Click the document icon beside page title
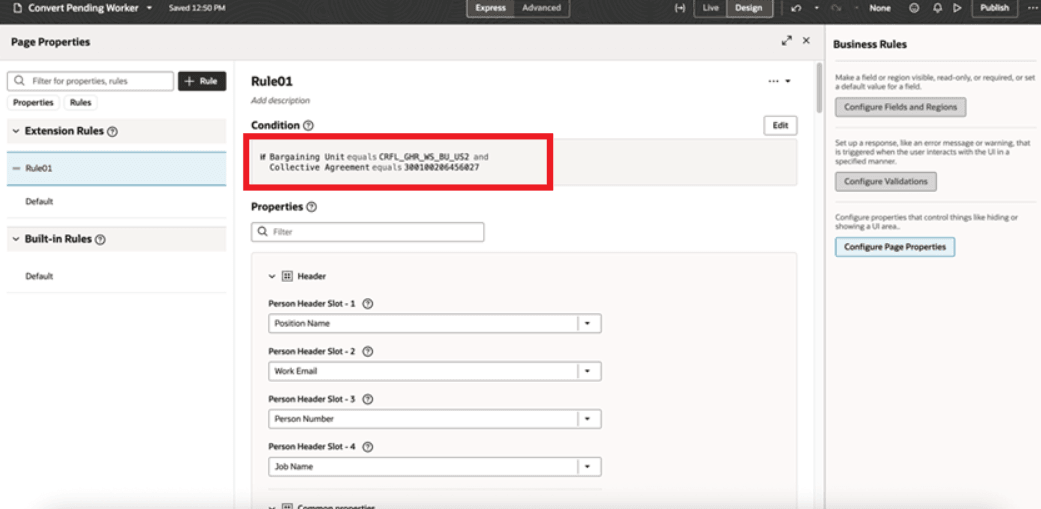The image size is (1041, 509). point(17,8)
